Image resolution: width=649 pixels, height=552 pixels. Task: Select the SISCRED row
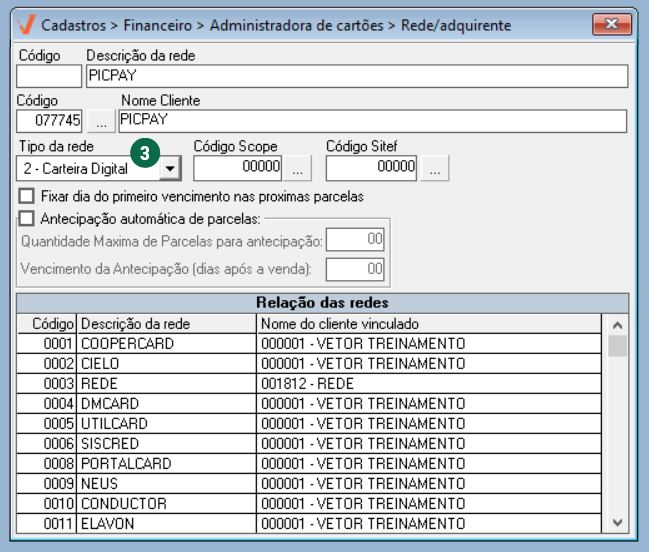pos(309,444)
